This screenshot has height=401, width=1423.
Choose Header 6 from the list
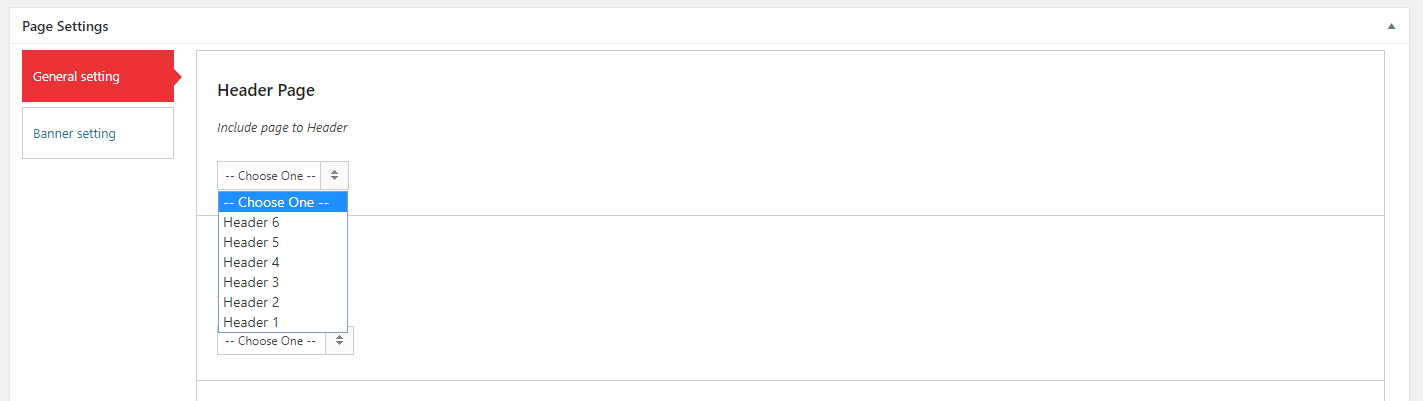pos(283,222)
